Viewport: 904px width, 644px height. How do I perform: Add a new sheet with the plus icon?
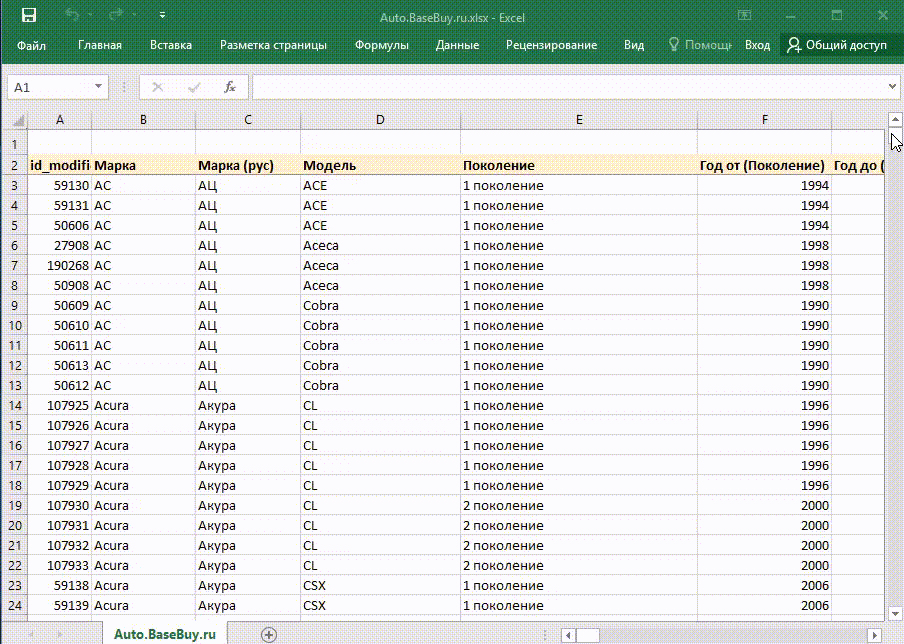coord(269,635)
